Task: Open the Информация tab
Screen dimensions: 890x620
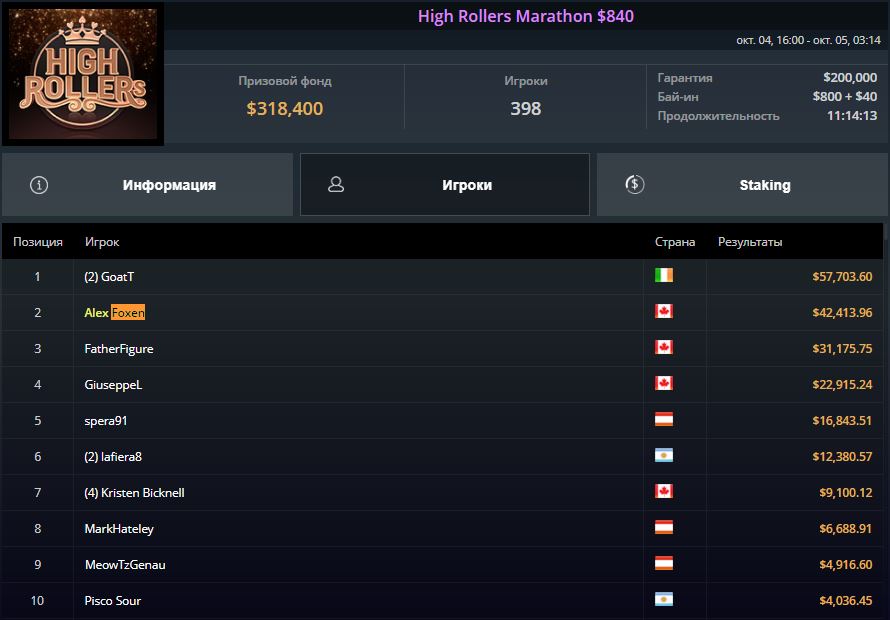Action: 148,185
